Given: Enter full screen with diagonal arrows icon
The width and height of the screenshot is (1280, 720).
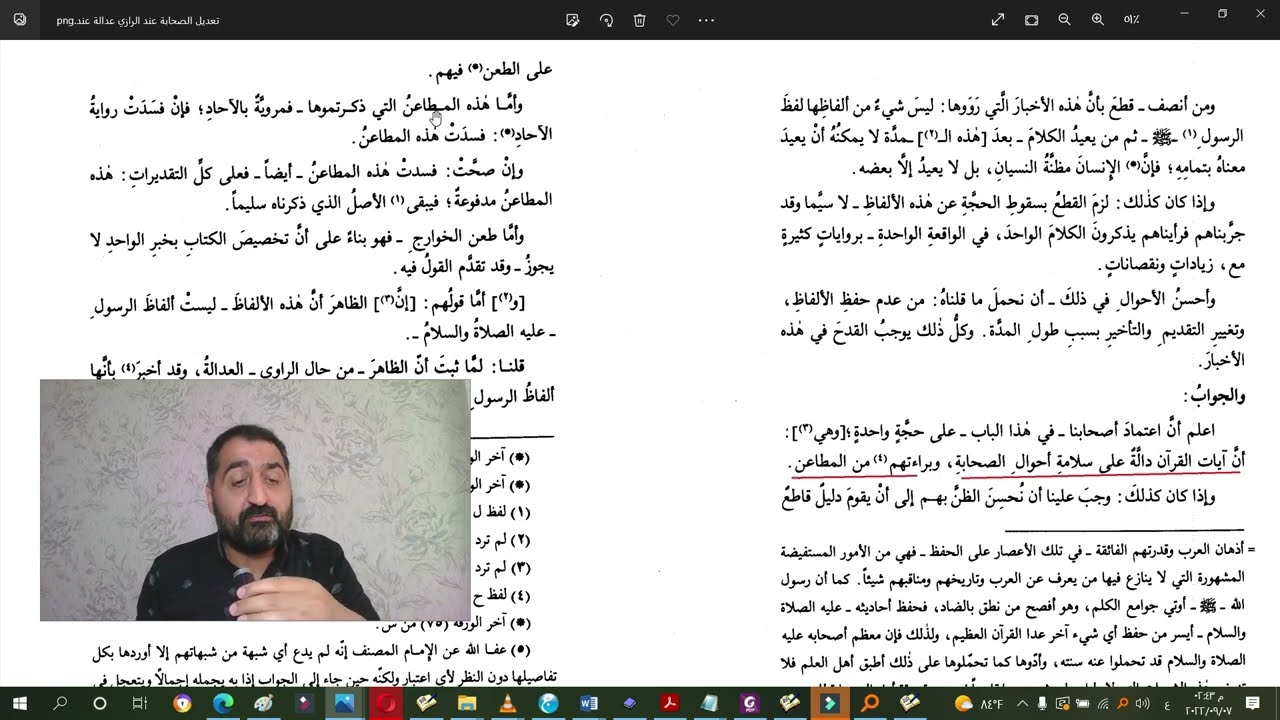Looking at the screenshot, I should (x=998, y=20).
